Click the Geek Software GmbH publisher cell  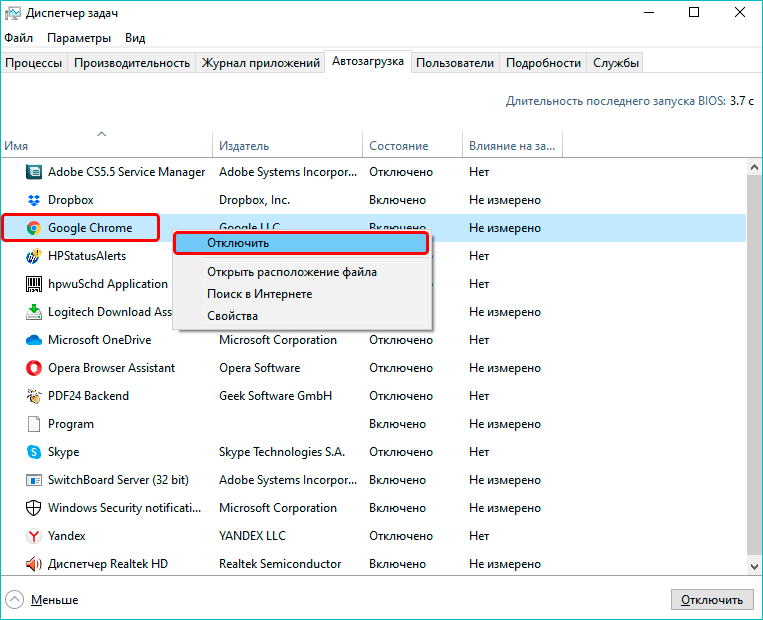tap(275, 396)
